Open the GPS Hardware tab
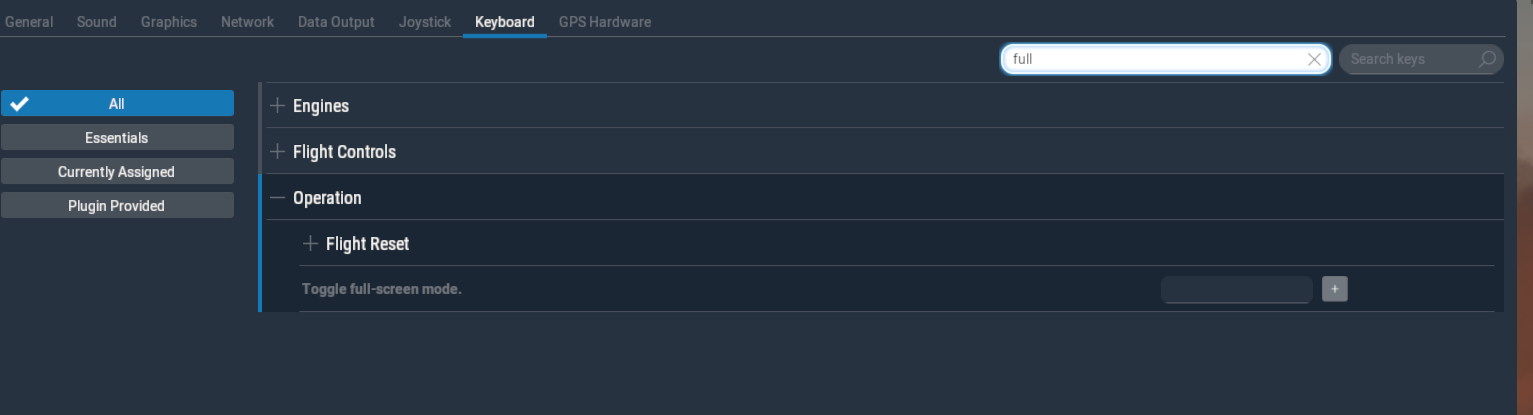The image size is (1533, 415). 604,21
